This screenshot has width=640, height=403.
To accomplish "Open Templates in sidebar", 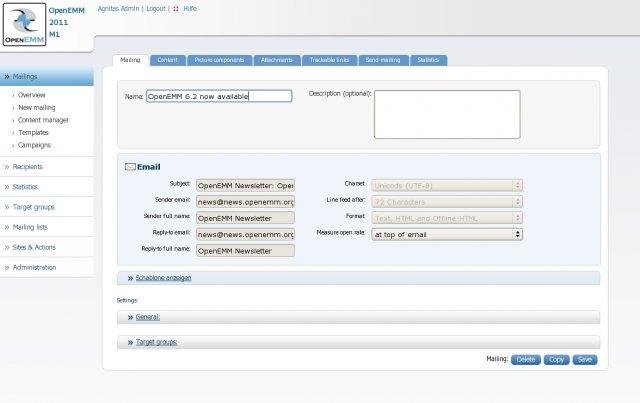I will coord(33,133).
